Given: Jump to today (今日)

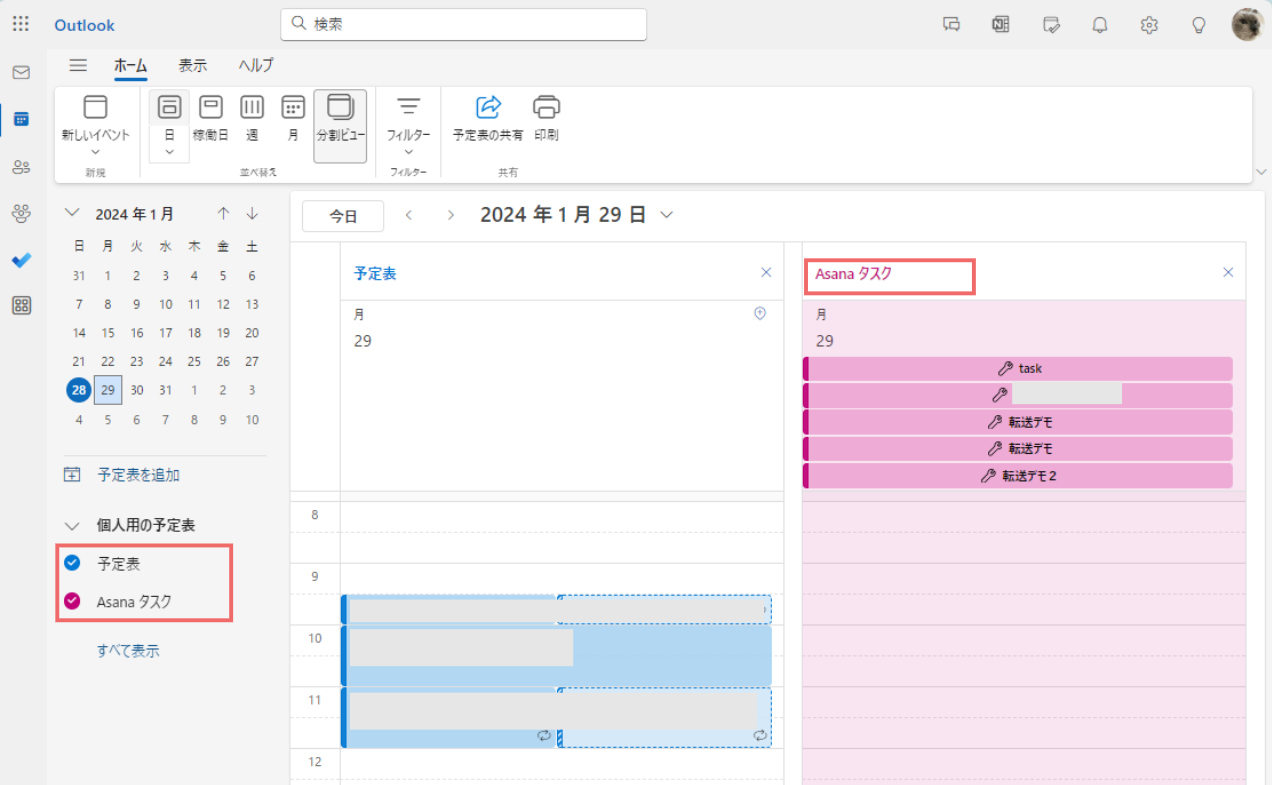Looking at the screenshot, I should (343, 216).
